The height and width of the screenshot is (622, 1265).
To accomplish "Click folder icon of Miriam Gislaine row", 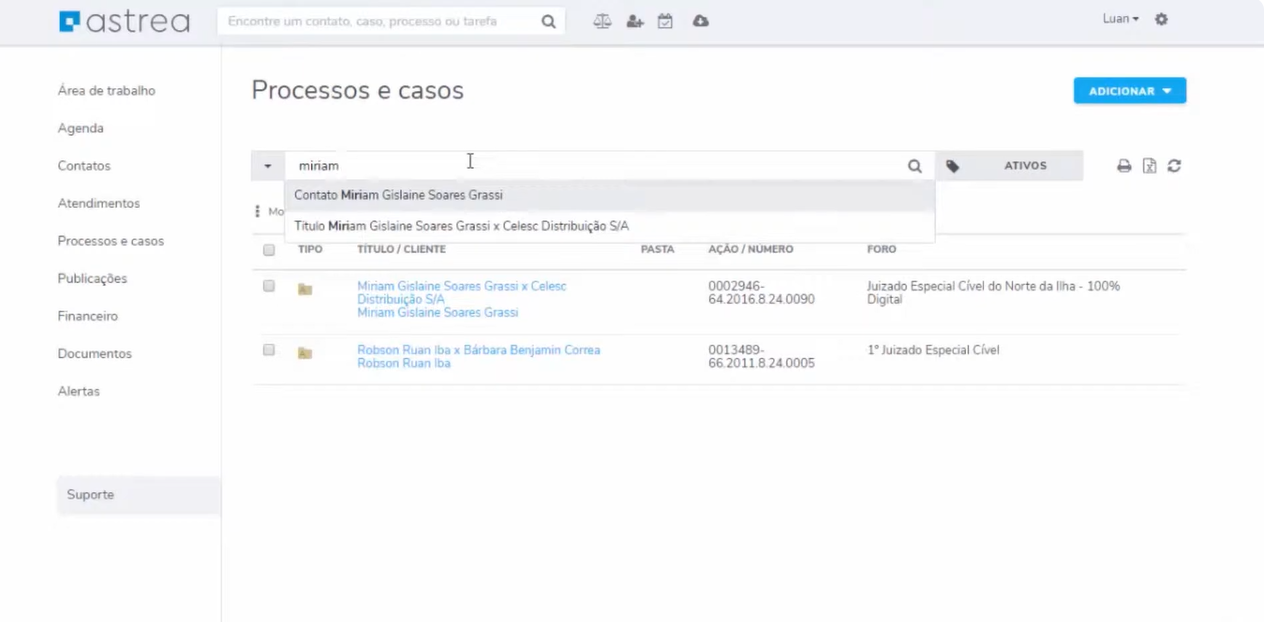I will (x=305, y=289).
